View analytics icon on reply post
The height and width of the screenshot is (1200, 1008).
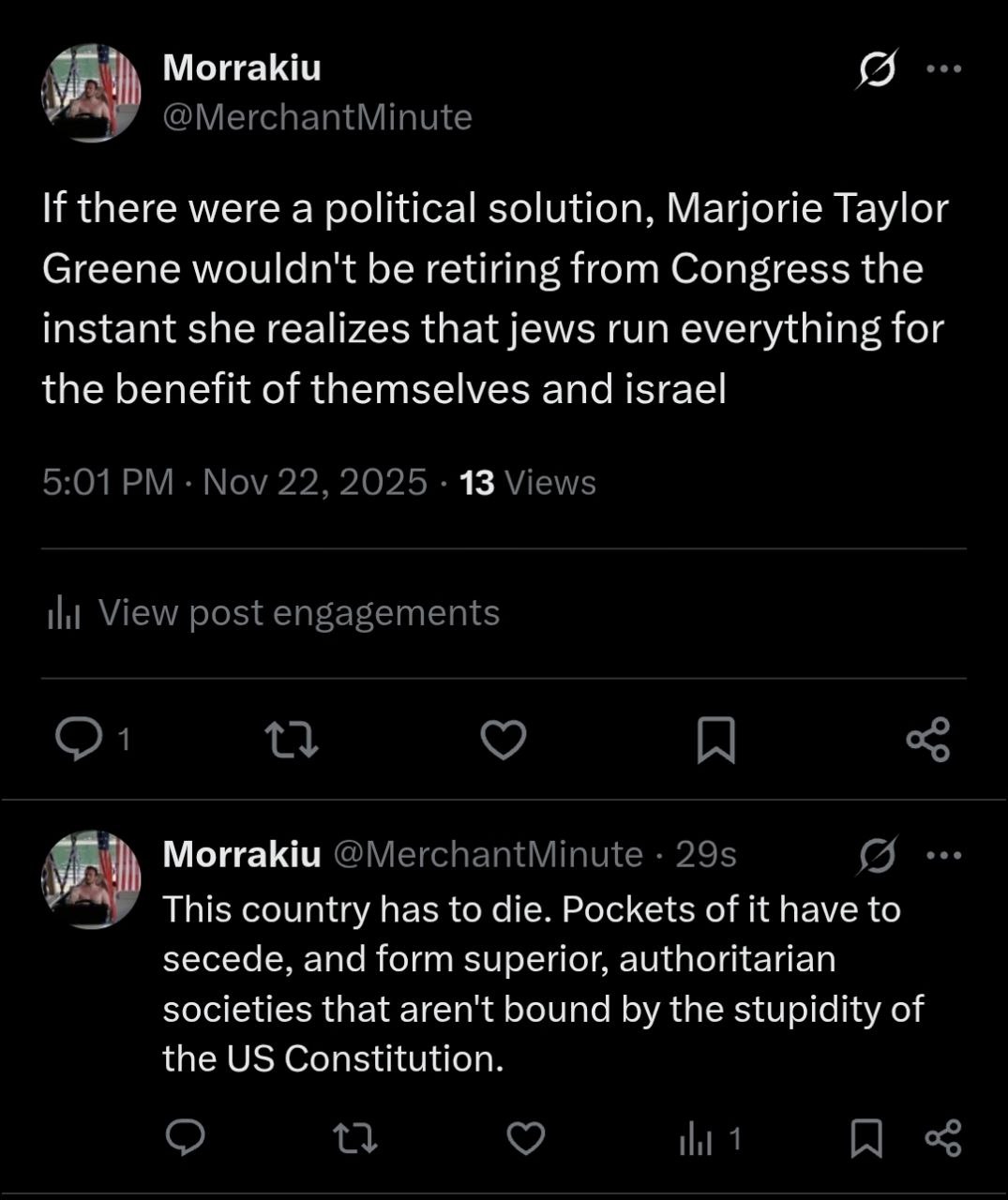click(696, 1140)
